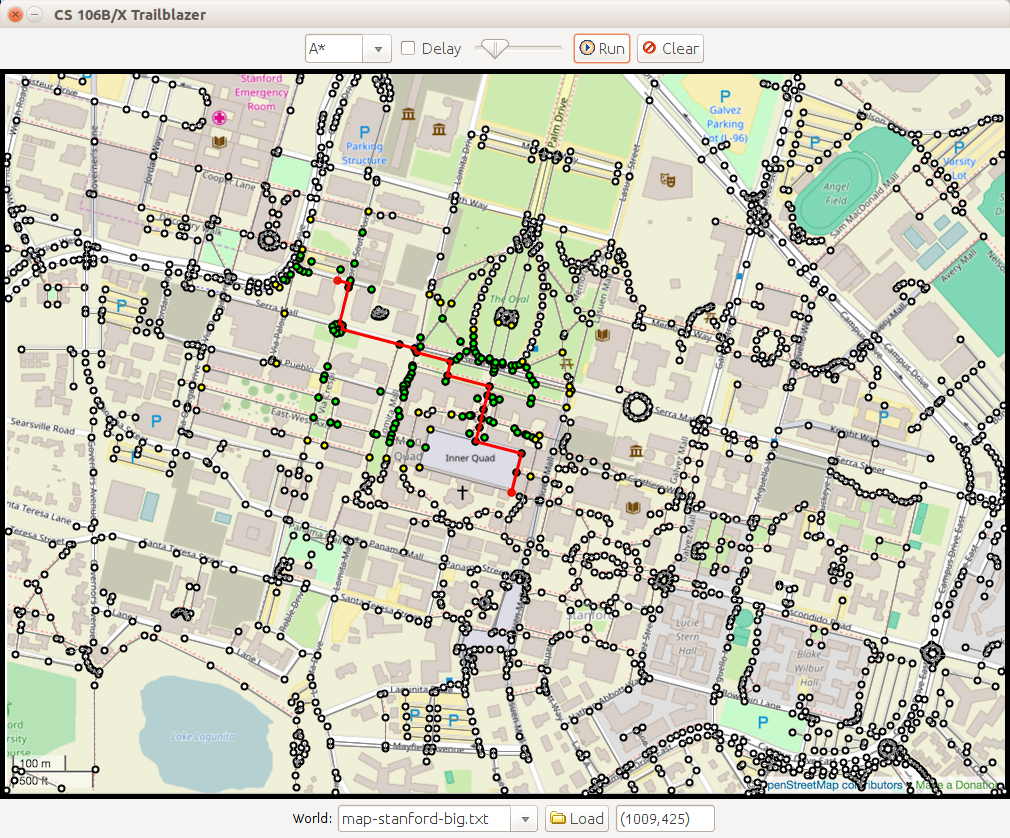Run the pathfinding algorithm
The height and width of the screenshot is (838, 1010).
pos(602,48)
